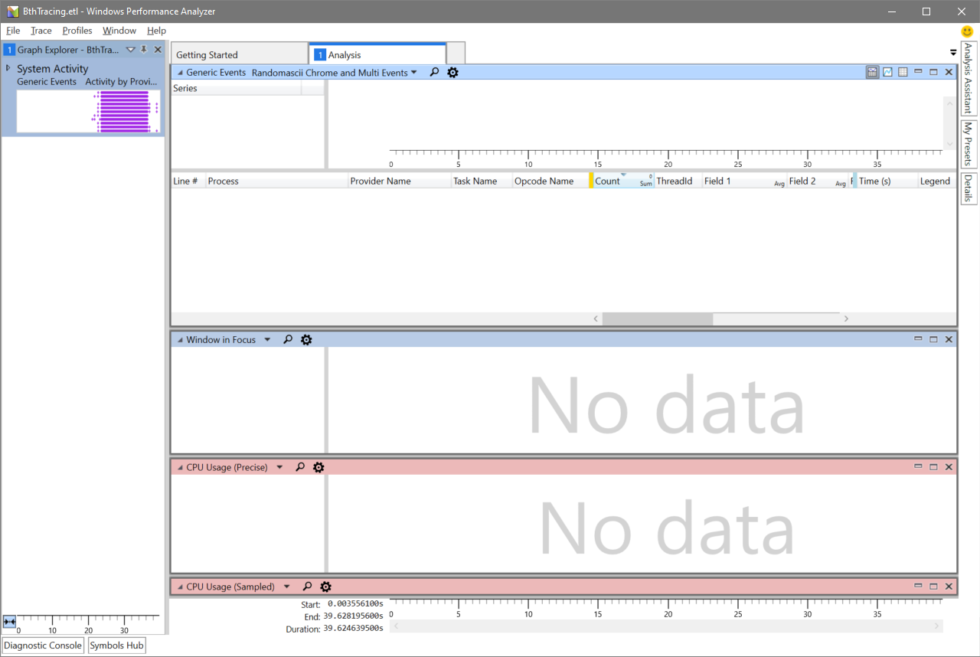Click the search magnifier in CPU Usage (Sampled)

(x=306, y=586)
